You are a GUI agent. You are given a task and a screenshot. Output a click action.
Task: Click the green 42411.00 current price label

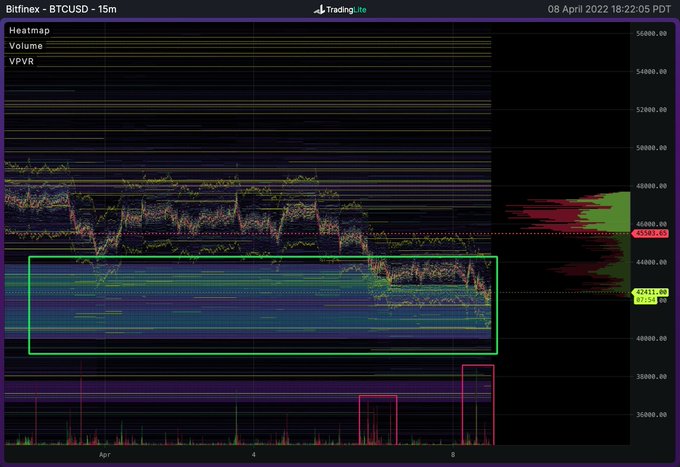coord(650,292)
